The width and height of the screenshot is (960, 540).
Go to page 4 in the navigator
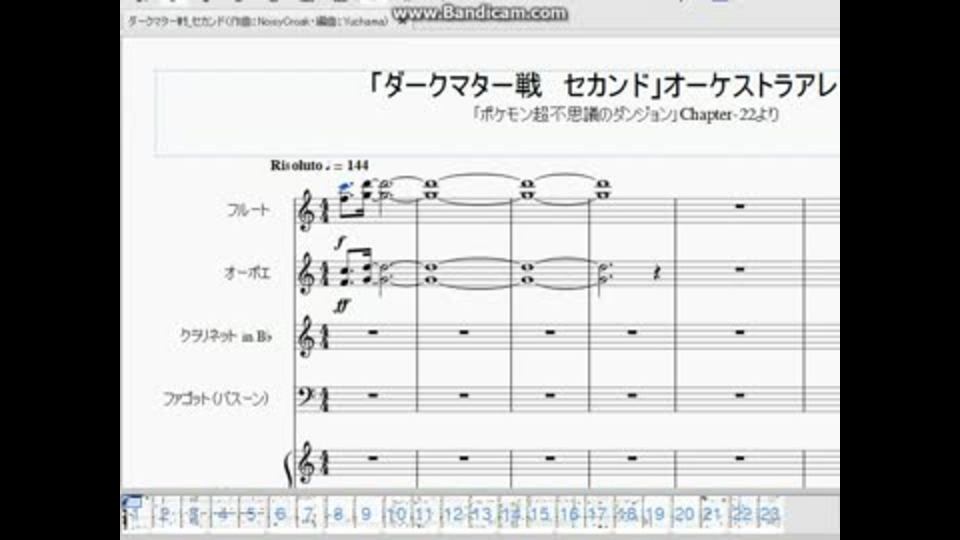tap(224, 513)
